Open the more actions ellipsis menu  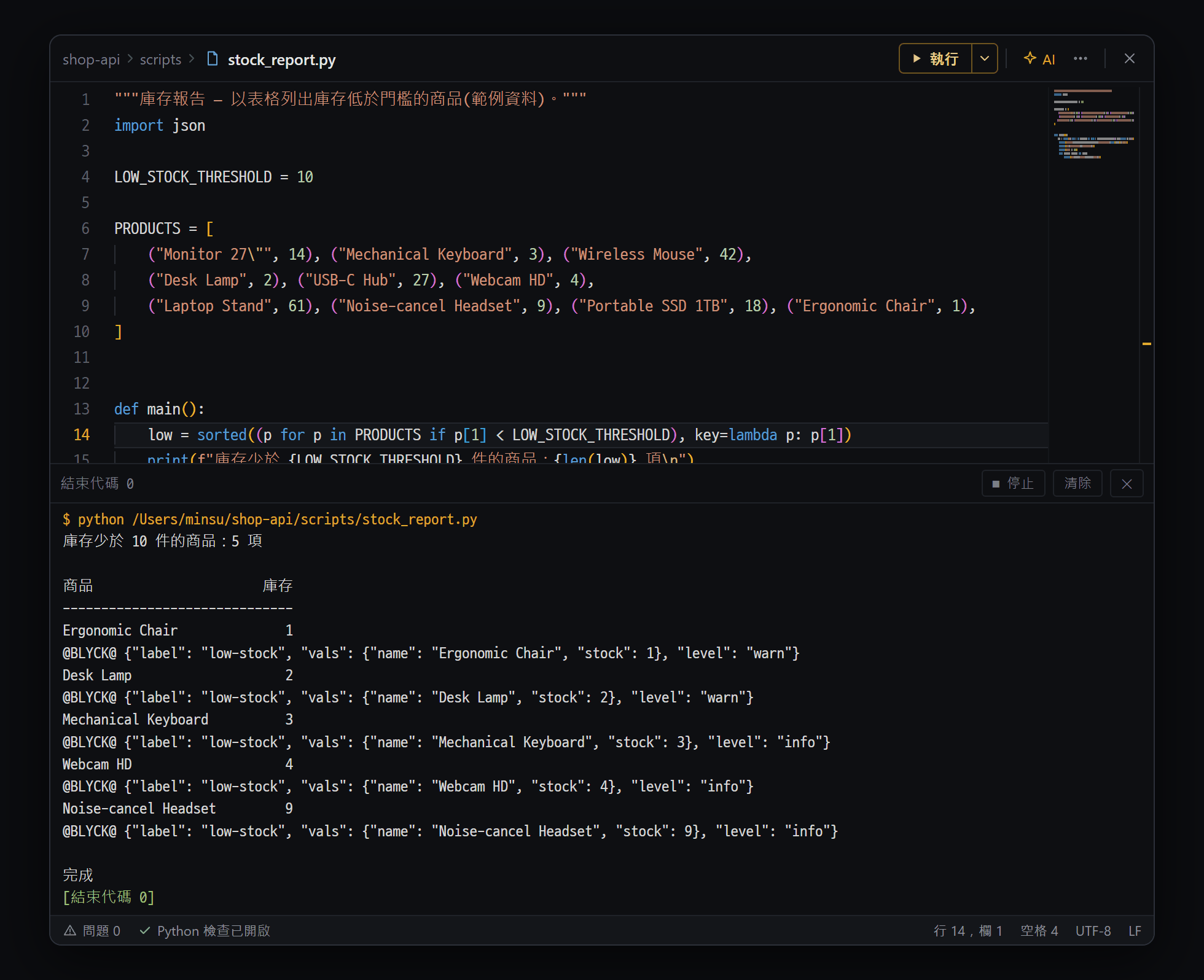tap(1081, 59)
